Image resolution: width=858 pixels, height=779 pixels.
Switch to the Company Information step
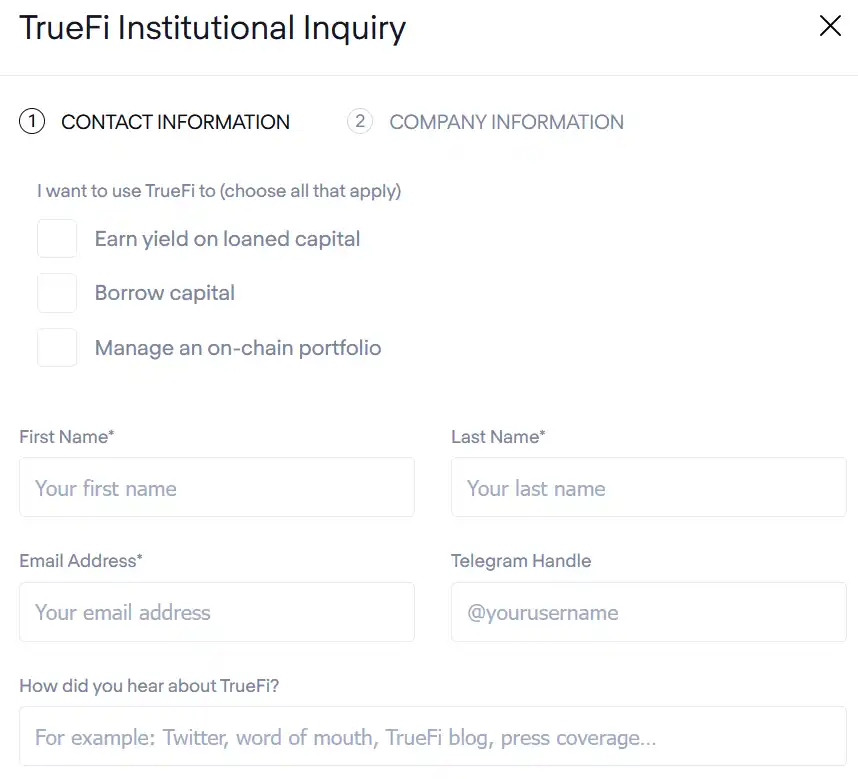coord(506,122)
